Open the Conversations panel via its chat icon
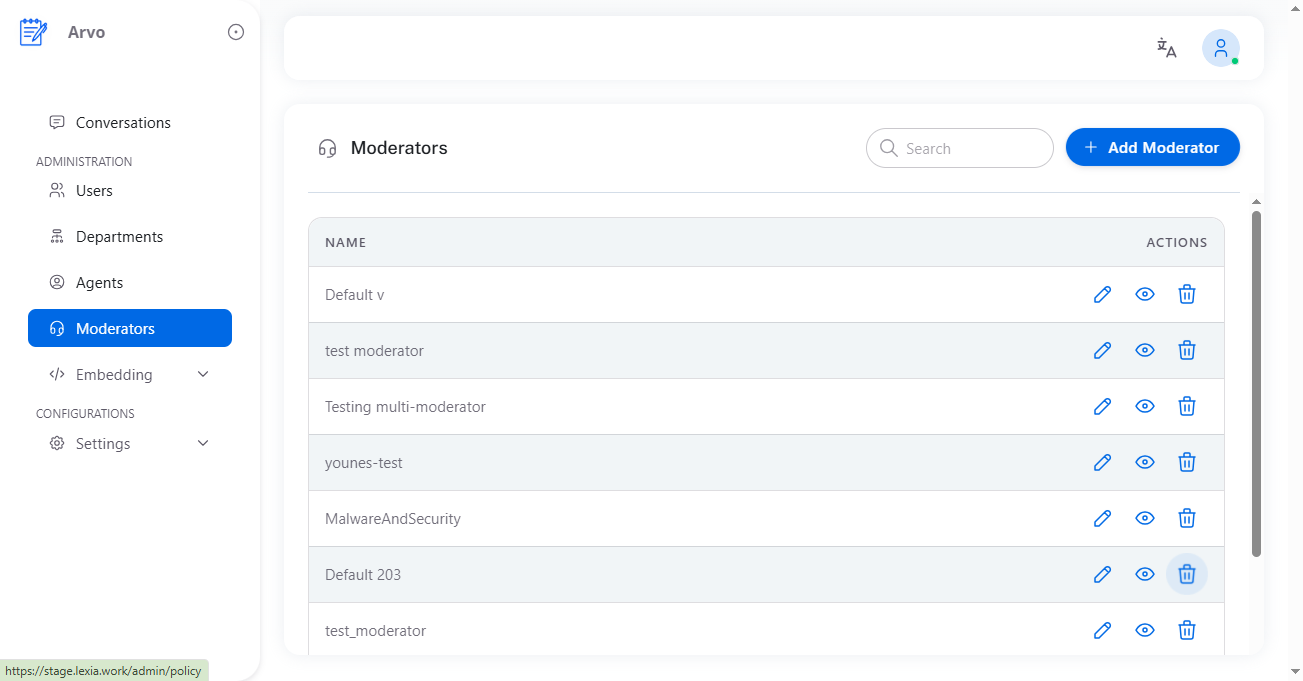 56,122
